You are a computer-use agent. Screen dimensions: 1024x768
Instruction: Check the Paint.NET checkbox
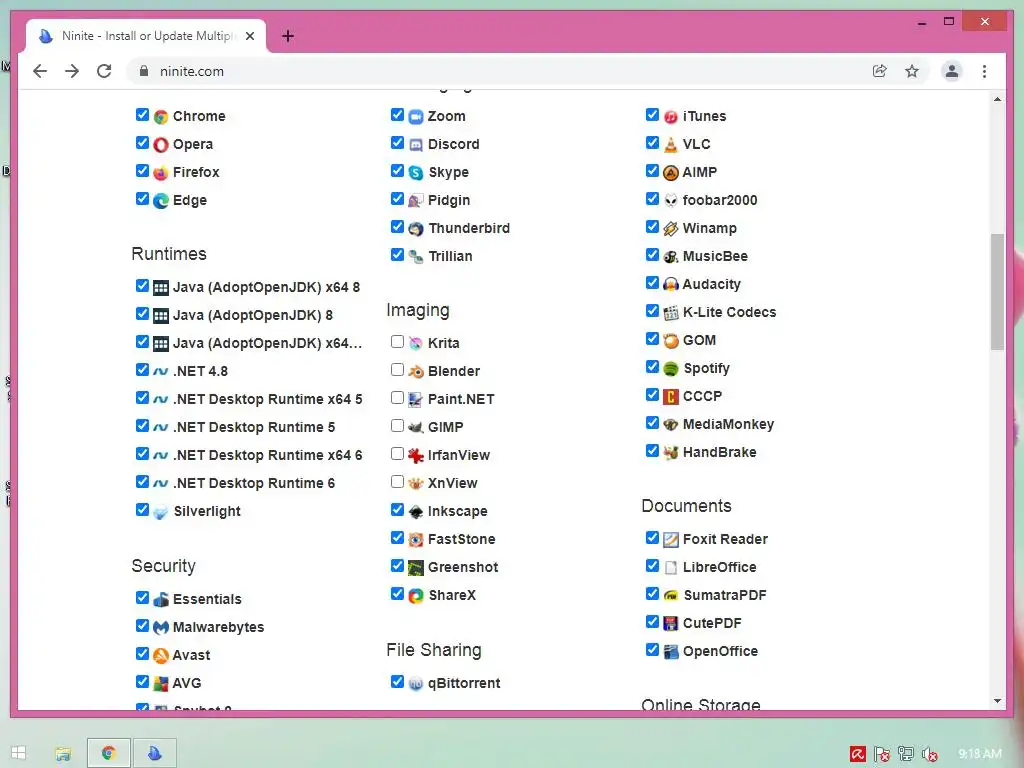(x=397, y=398)
